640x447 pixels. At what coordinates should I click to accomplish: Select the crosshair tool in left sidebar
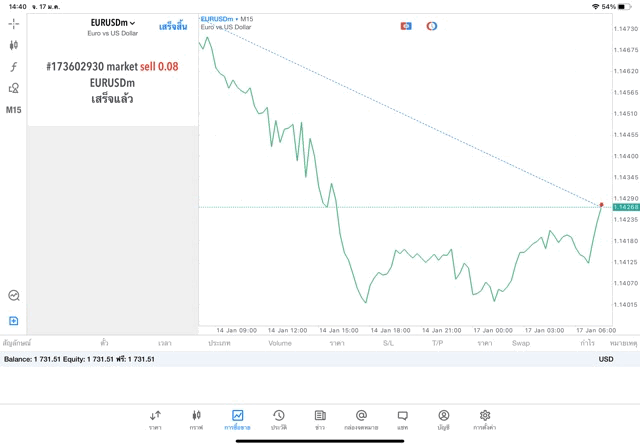[x=14, y=23]
